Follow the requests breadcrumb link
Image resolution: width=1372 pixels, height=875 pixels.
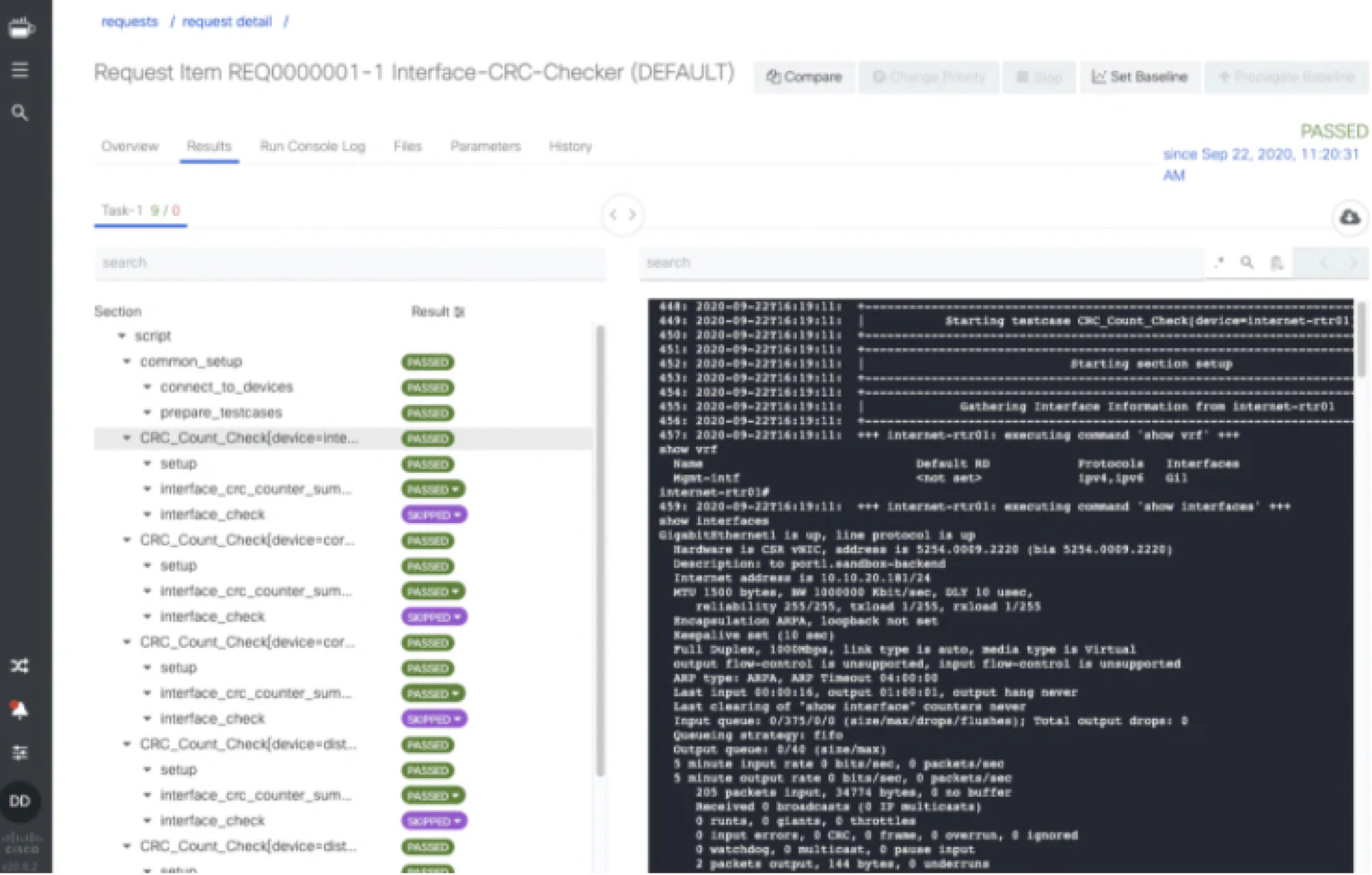129,21
